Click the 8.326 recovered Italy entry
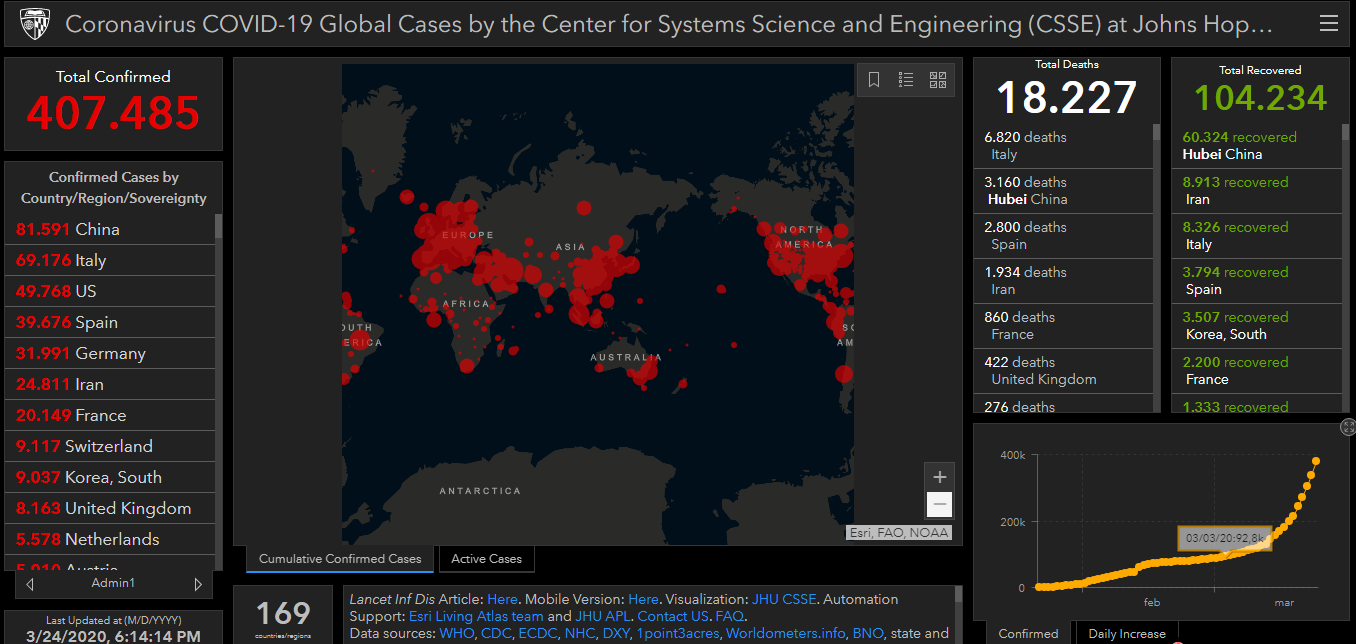Screen dimensions: 1356x644 (x=1256, y=236)
